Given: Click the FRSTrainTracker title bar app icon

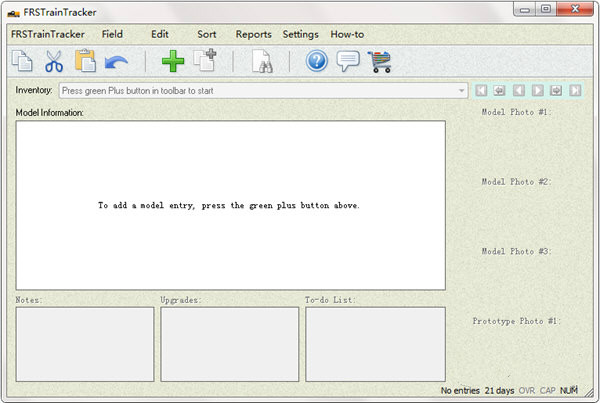Looking at the screenshot, I should coord(13,13).
